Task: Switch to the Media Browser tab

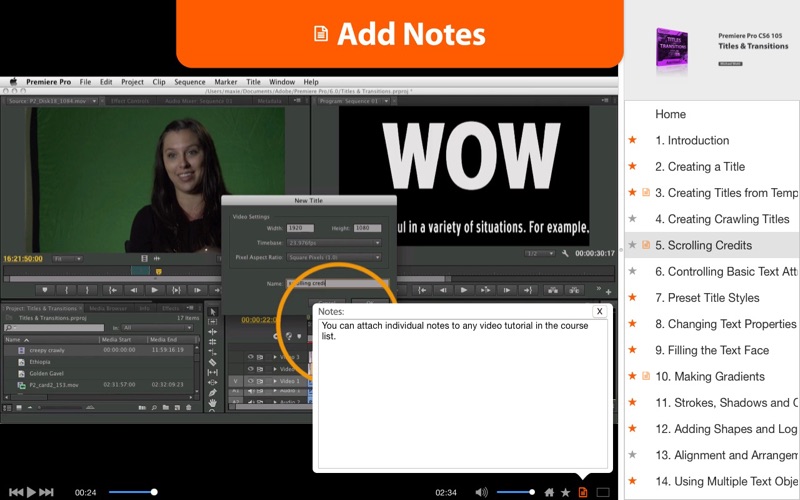Action: coord(108,308)
